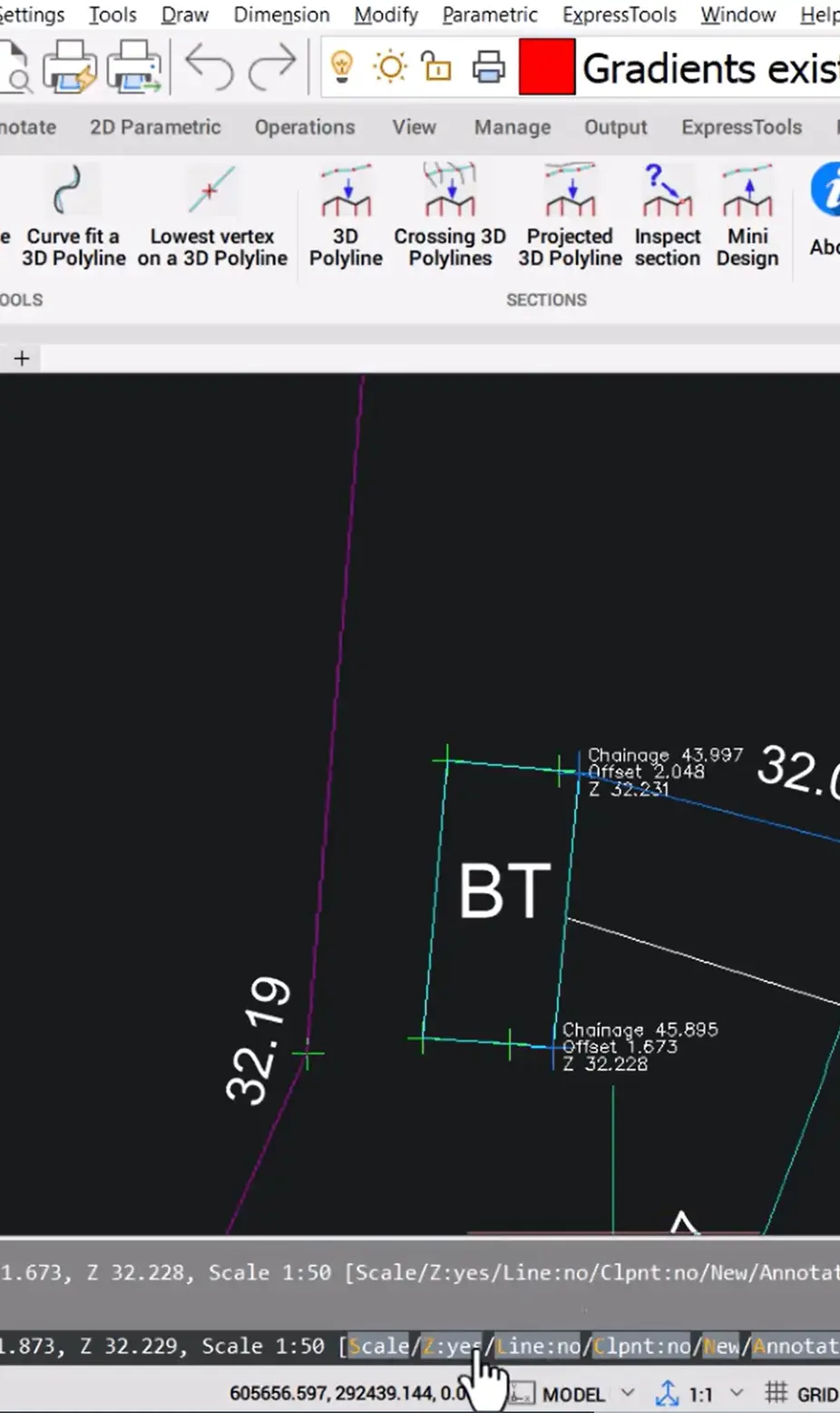Open the Settings menu
The width and height of the screenshot is (840, 1413).
point(33,15)
